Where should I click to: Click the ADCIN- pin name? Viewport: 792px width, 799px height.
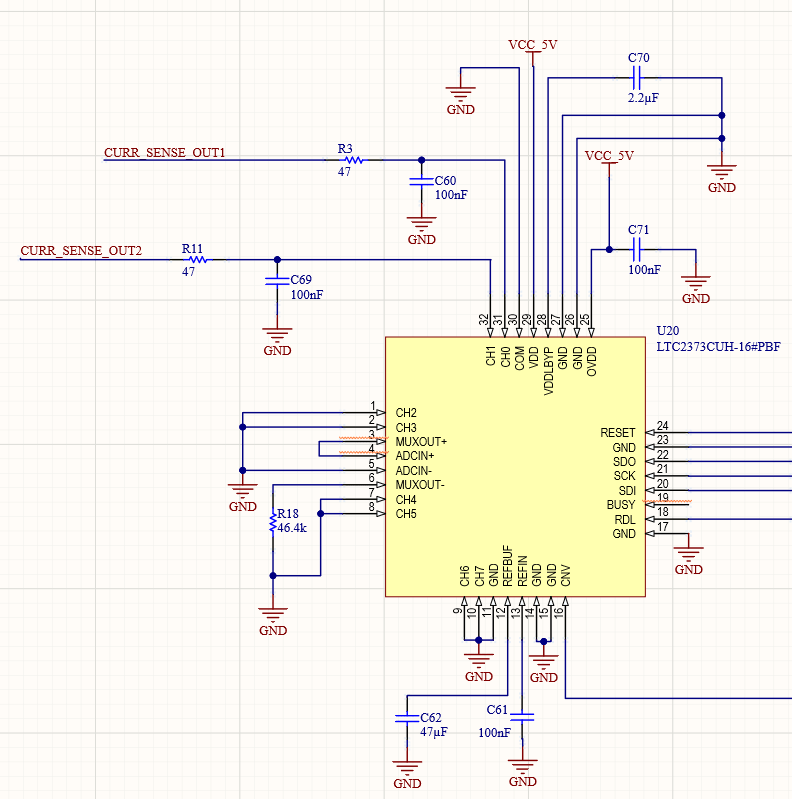tap(413, 470)
